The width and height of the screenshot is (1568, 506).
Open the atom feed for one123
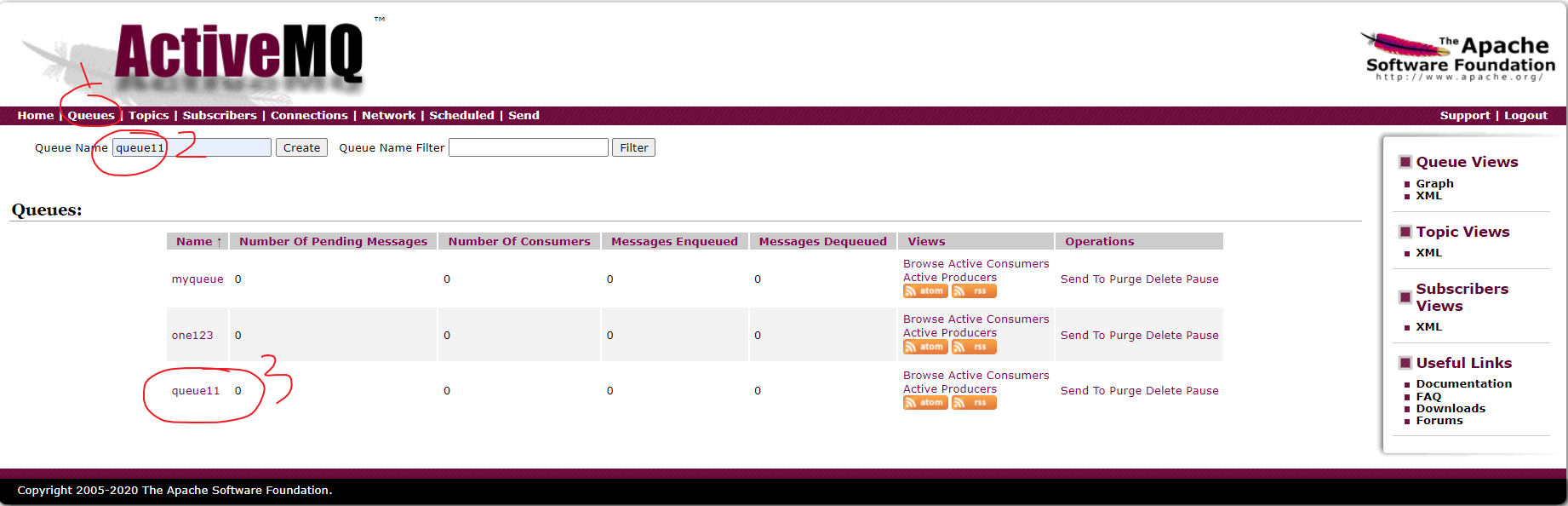[925, 347]
